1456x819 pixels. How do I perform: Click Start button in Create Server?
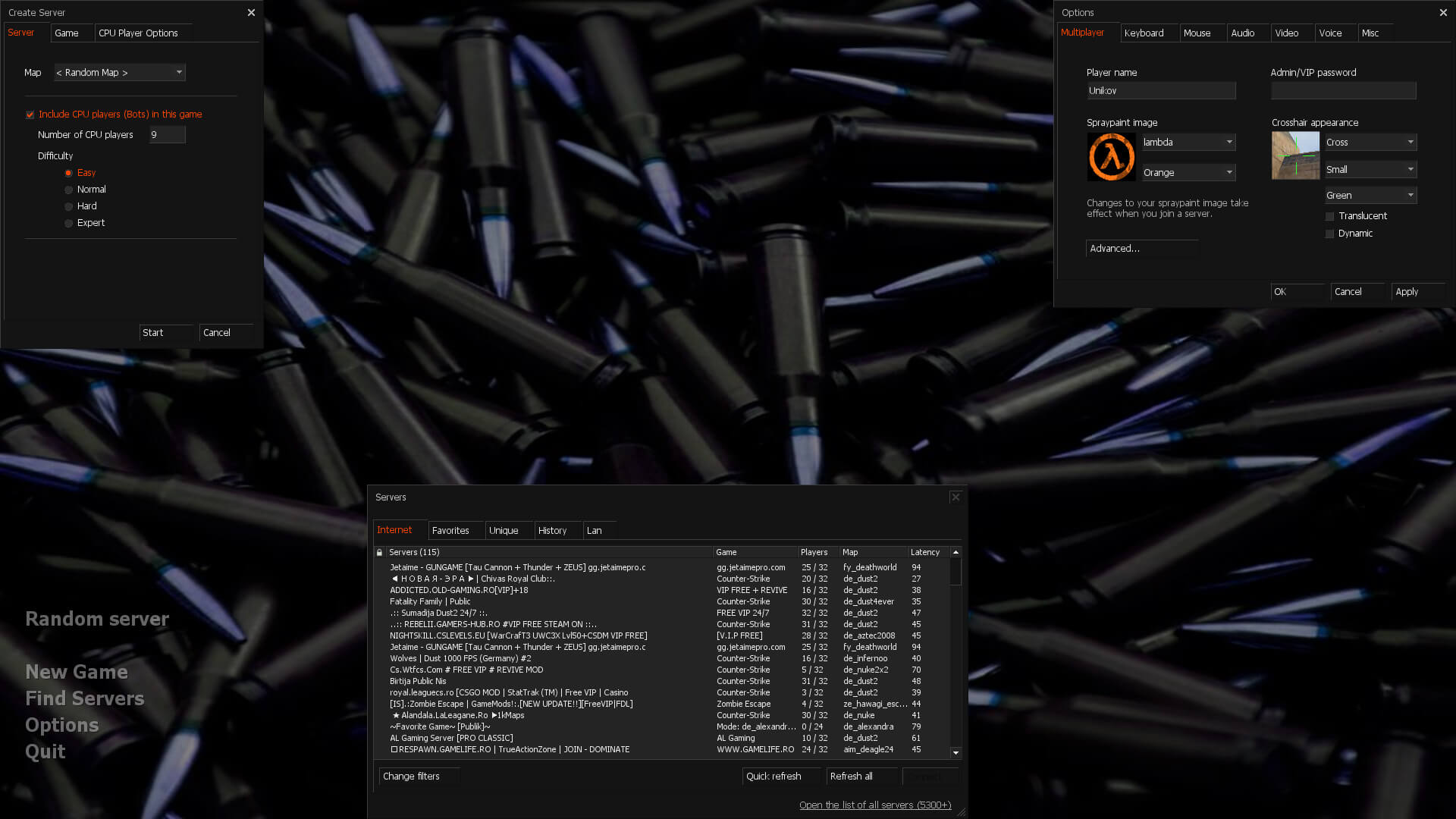click(166, 332)
